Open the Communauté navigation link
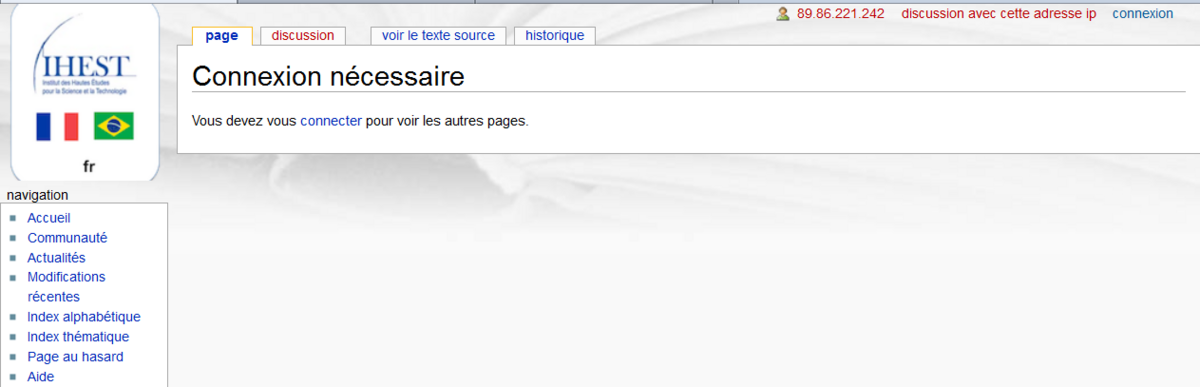This screenshot has width=1200, height=387. [x=67, y=238]
